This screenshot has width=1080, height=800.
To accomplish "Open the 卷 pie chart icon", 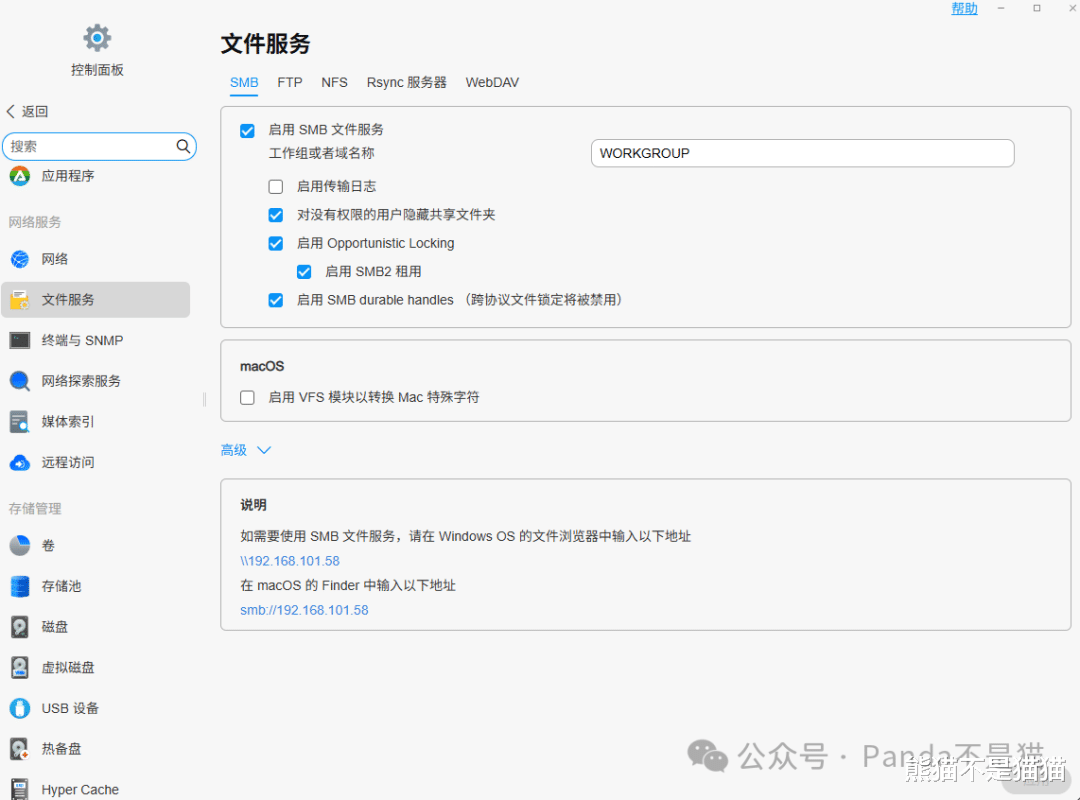I will (x=20, y=545).
